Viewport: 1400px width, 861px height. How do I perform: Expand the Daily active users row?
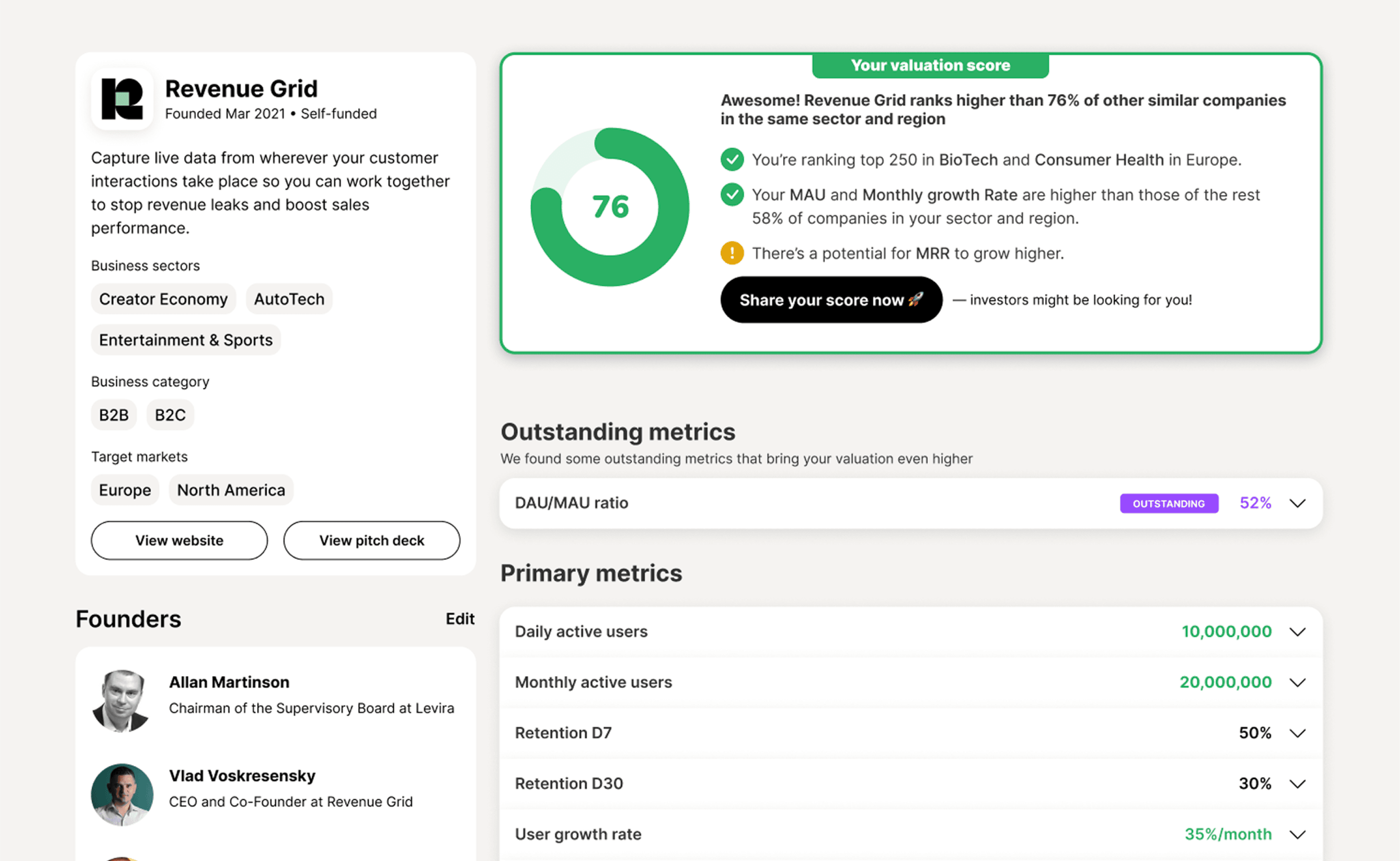[x=1297, y=632]
